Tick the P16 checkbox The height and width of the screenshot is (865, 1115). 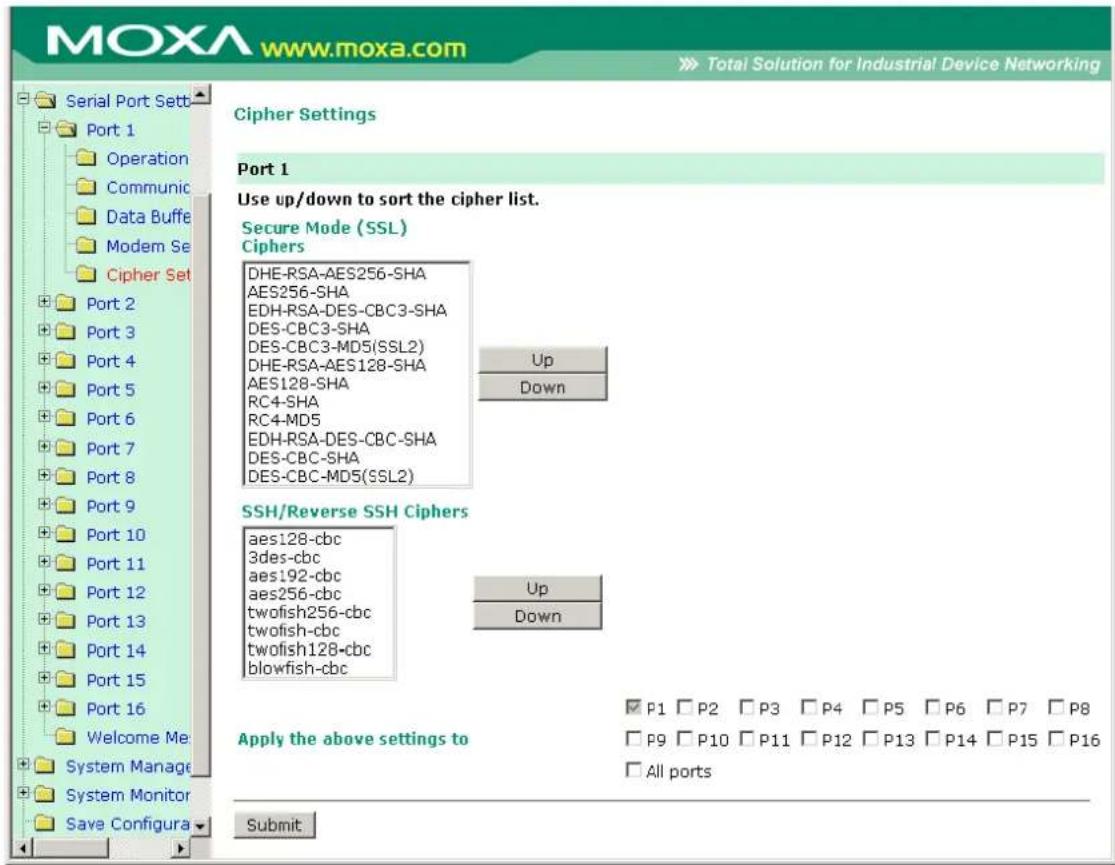[x=1056, y=738]
